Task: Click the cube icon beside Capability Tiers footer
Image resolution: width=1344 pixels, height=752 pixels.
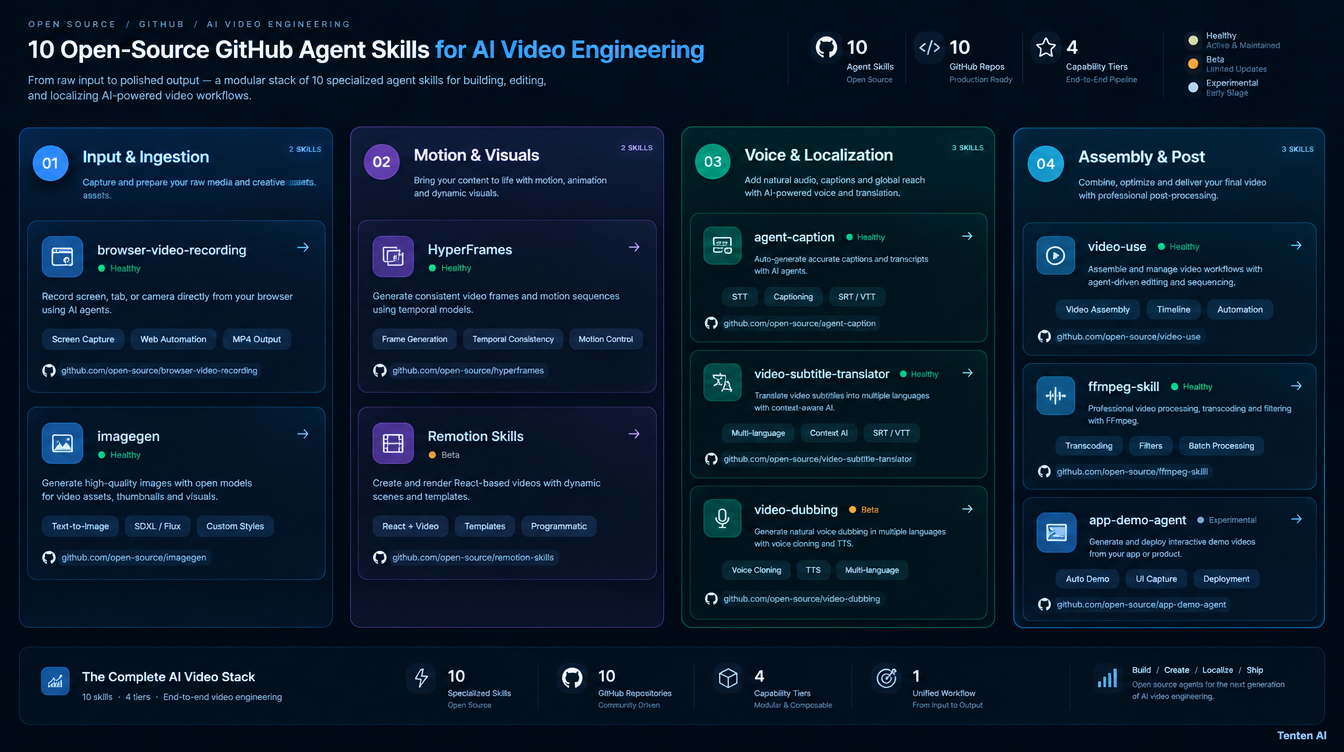Action: coord(728,678)
